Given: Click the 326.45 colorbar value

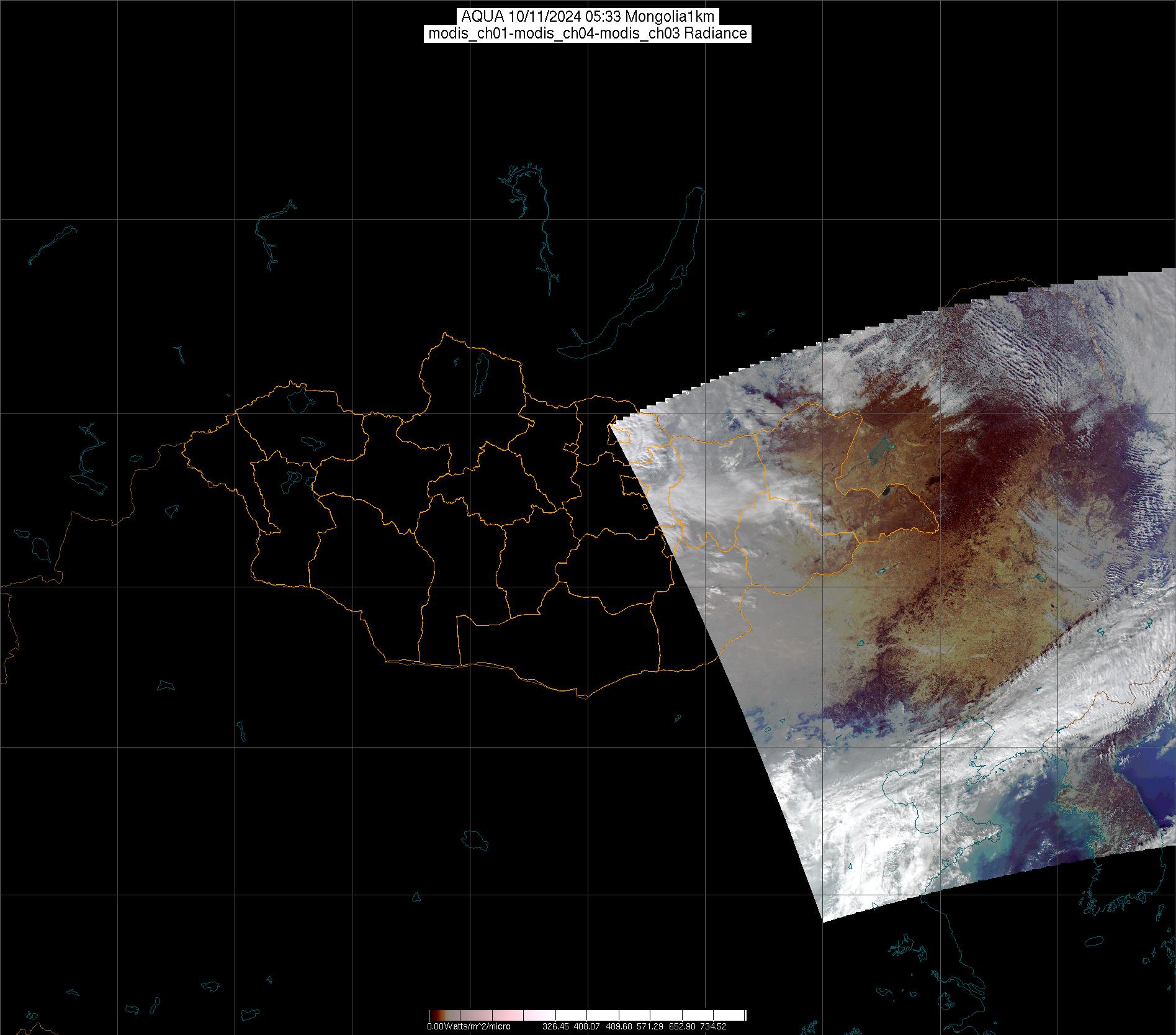Looking at the screenshot, I should coord(555,1026).
